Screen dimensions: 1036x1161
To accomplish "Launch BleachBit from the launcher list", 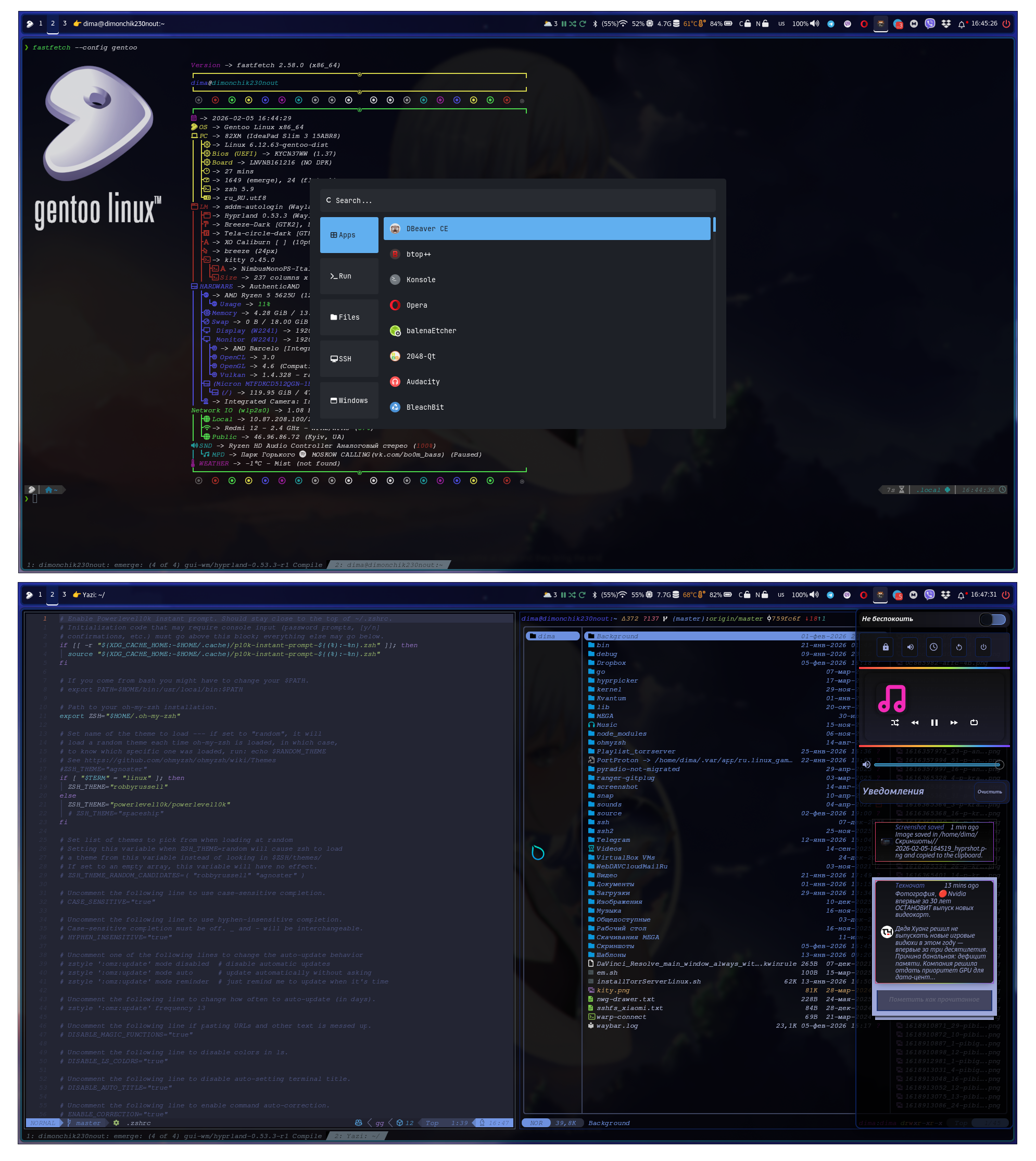I will (425, 408).
